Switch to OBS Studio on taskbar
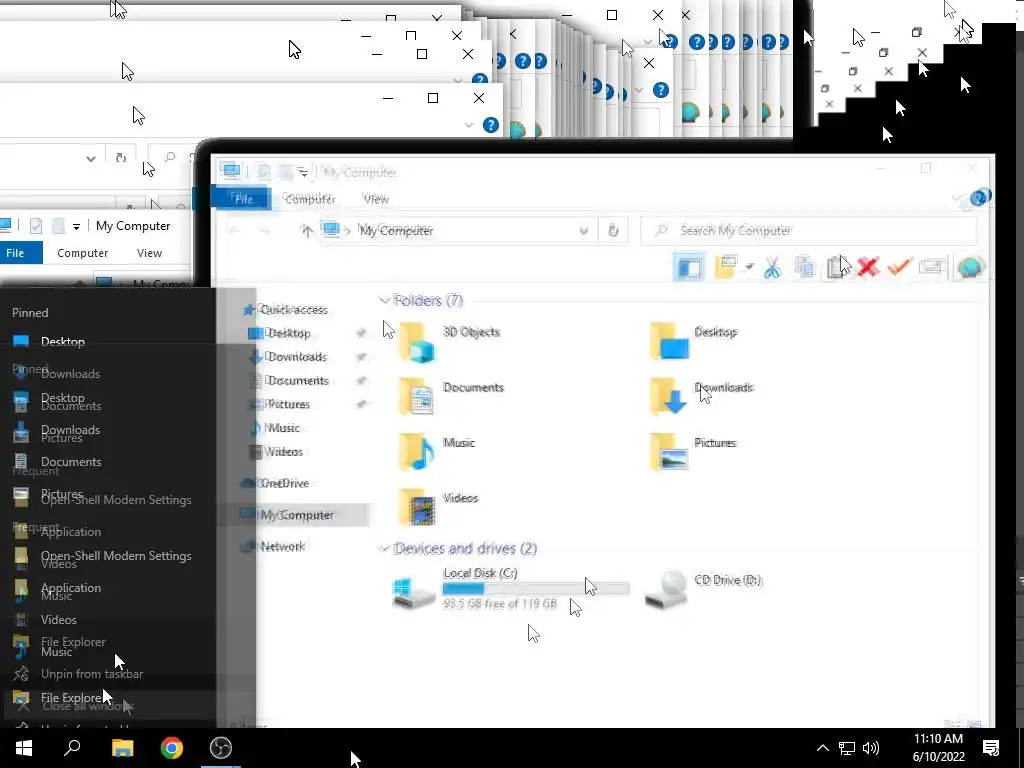This screenshot has height=768, width=1024. 221,748
